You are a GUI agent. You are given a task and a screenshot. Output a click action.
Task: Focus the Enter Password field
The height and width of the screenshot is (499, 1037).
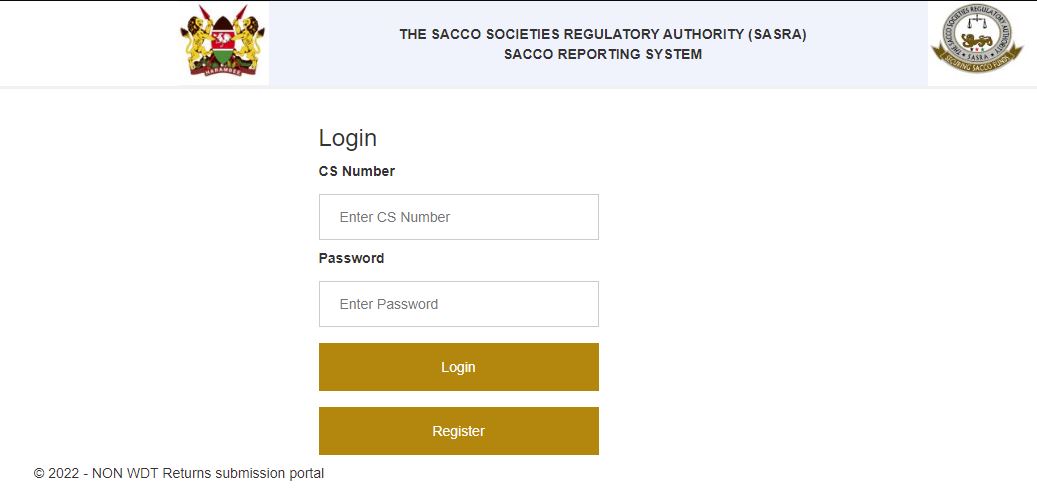[x=458, y=304]
